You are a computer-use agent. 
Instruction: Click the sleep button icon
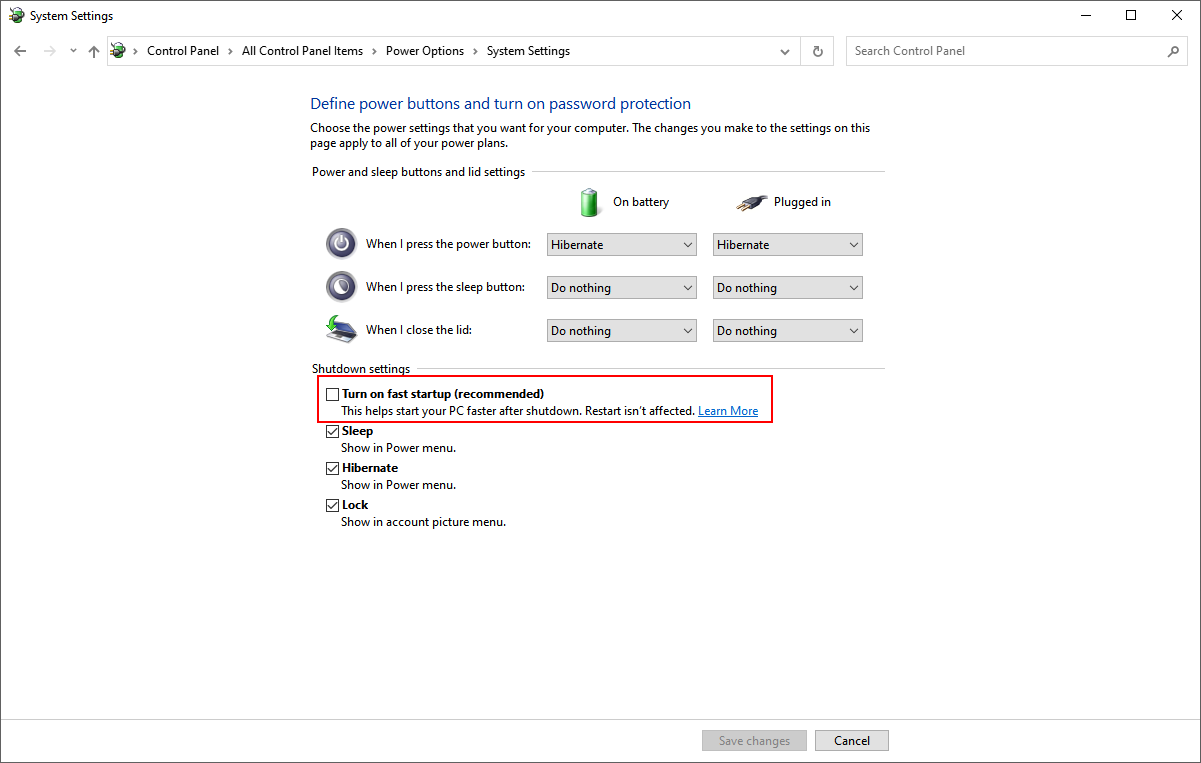[x=341, y=286]
